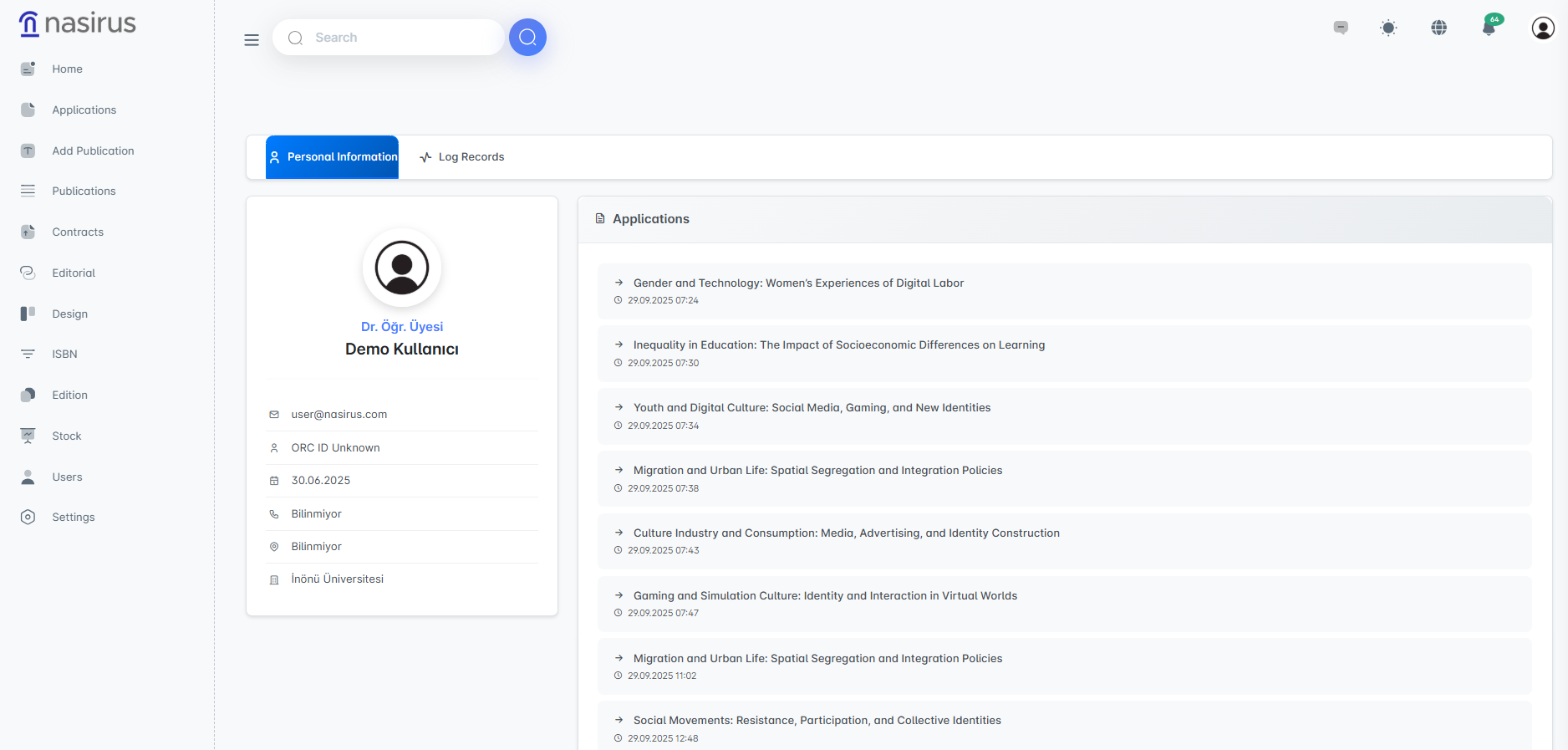The height and width of the screenshot is (750, 1568).
Task: Open the language globe menu
Action: (x=1438, y=28)
